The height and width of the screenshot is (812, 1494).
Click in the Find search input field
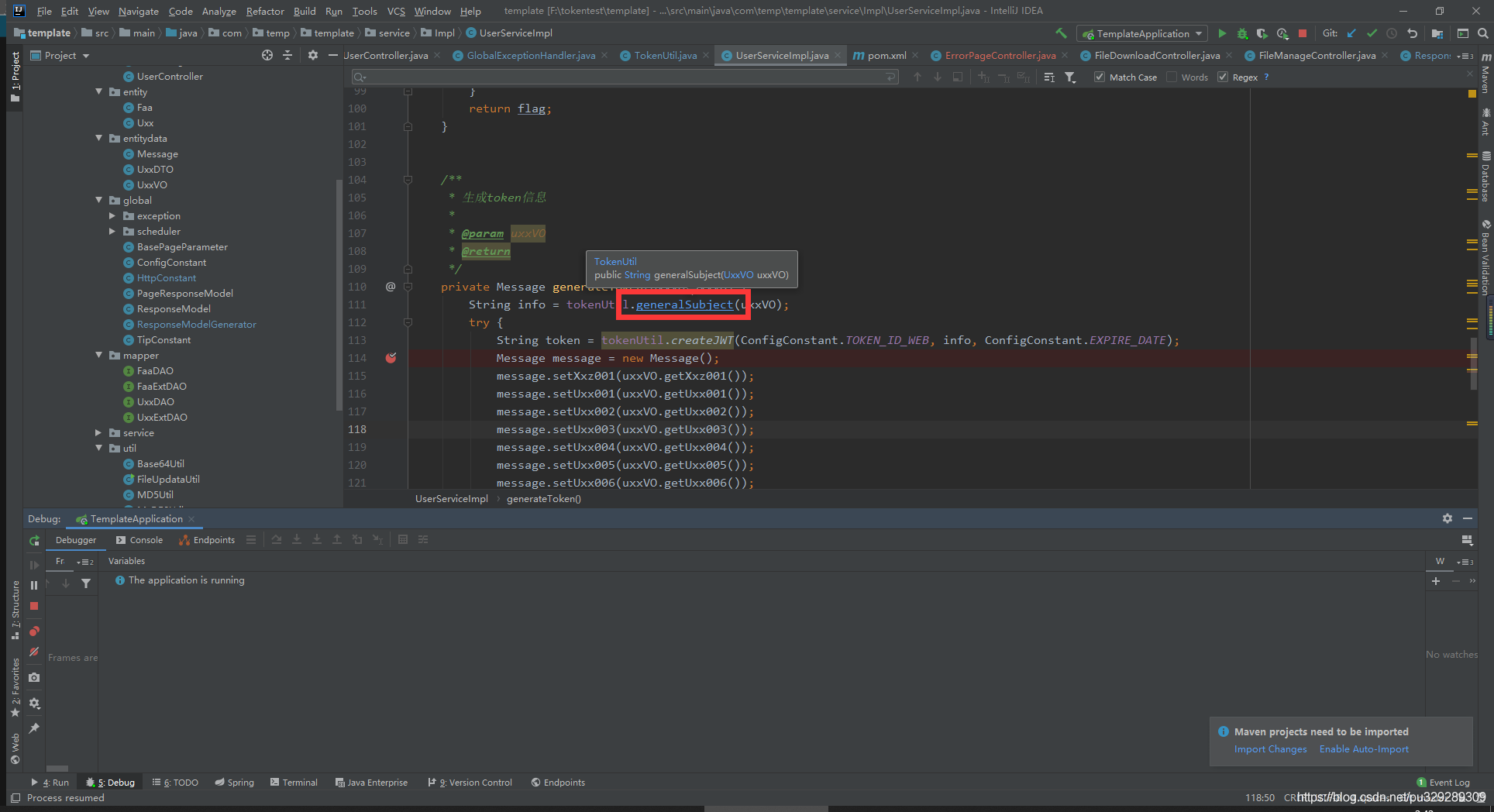(x=625, y=77)
